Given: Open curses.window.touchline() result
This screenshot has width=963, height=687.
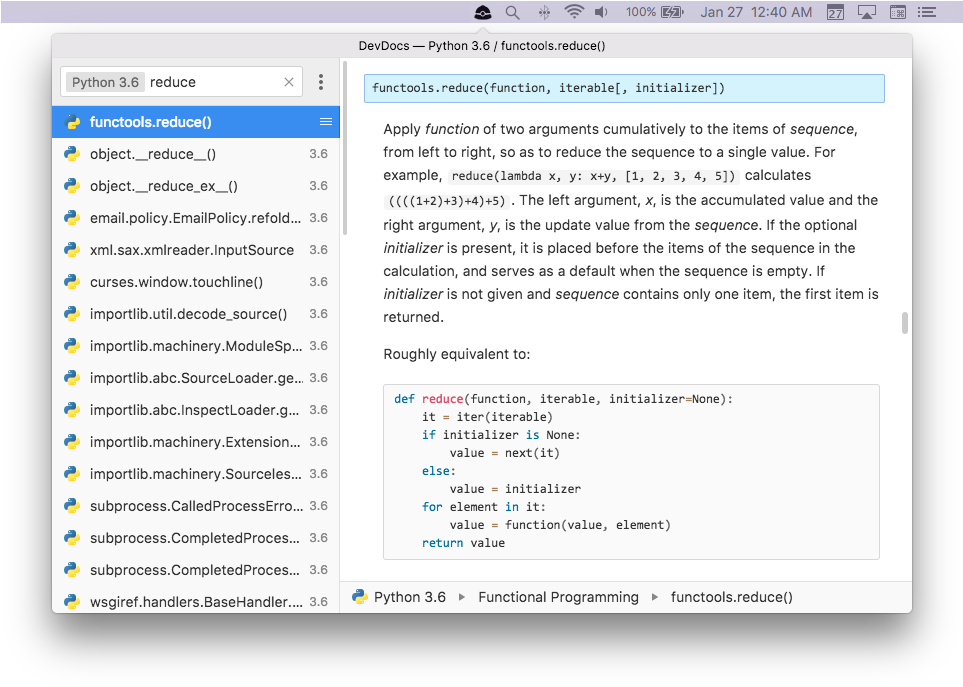Looking at the screenshot, I should 195,282.
